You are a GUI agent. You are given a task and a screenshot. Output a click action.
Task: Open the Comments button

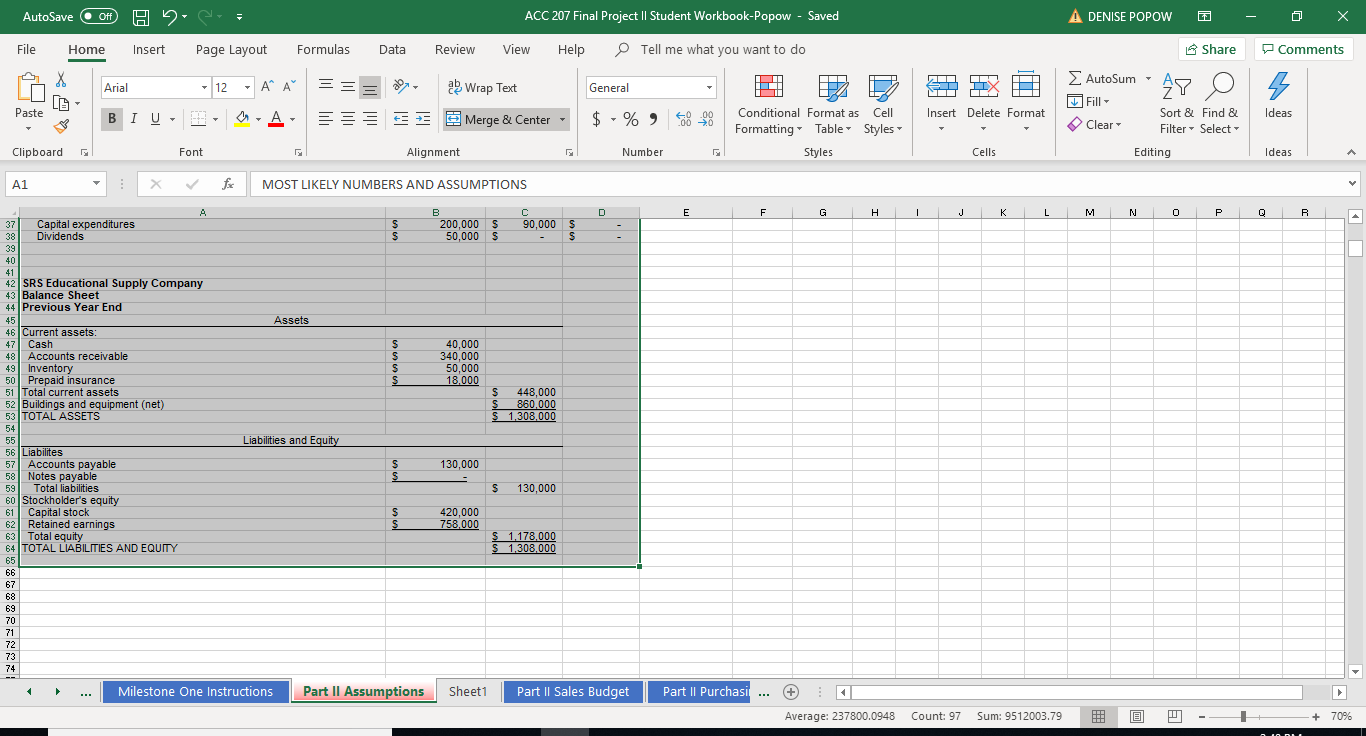(1304, 49)
